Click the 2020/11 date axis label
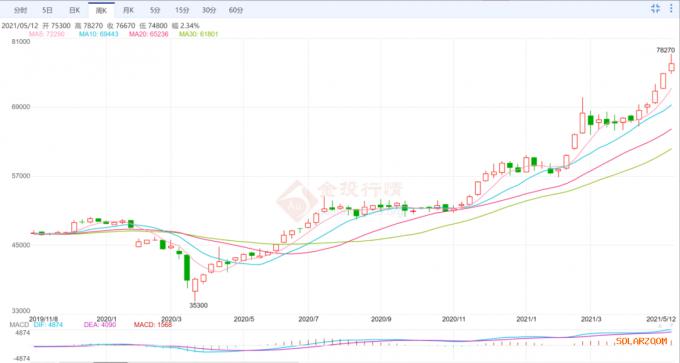 454,319
